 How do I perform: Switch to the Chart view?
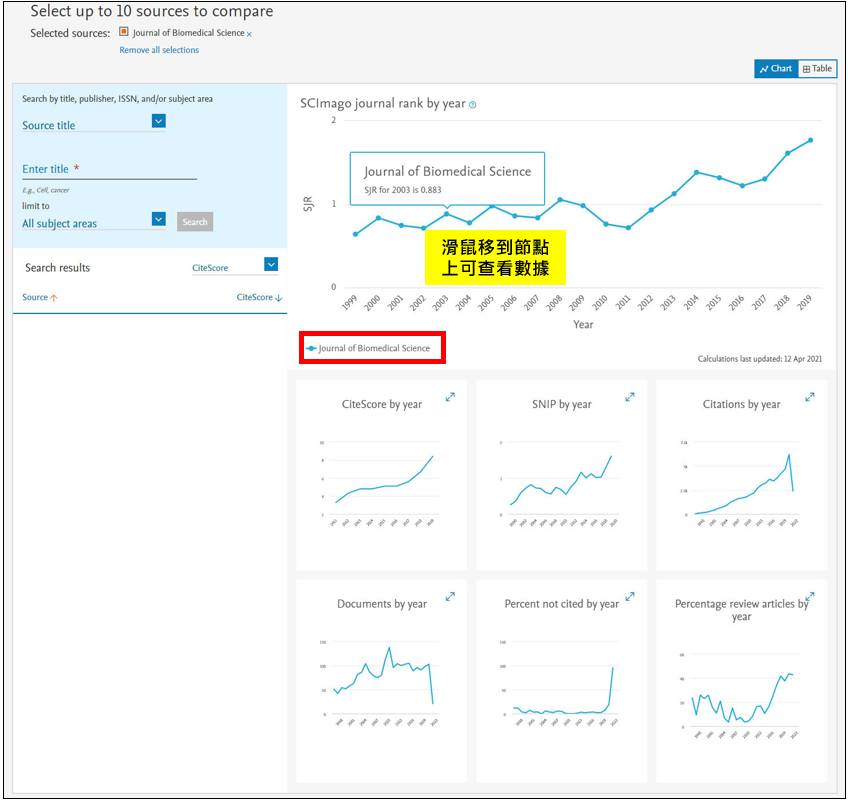click(776, 69)
